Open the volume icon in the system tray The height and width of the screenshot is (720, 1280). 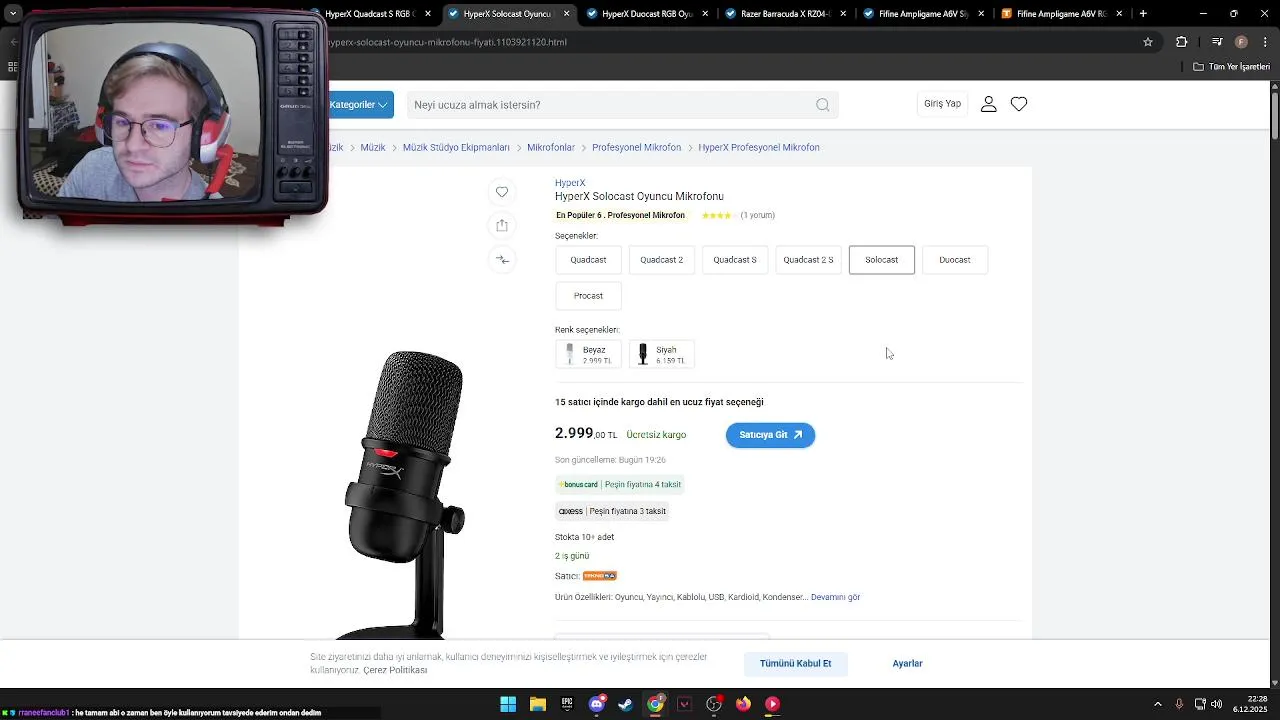pos(1216,704)
